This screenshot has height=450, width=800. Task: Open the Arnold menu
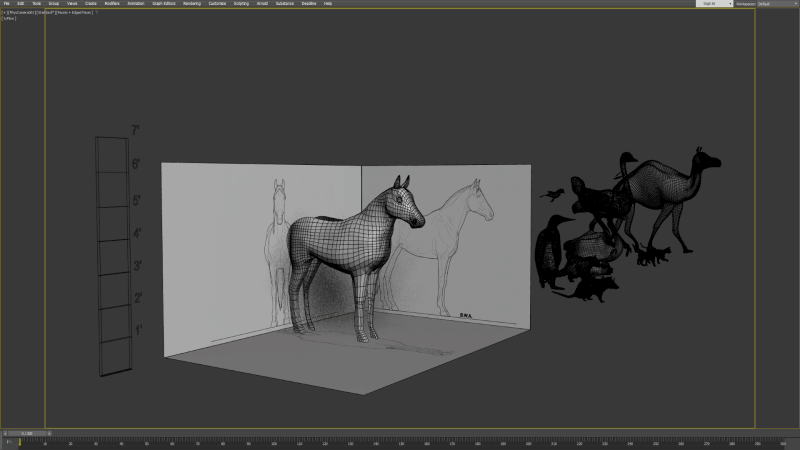(262, 4)
